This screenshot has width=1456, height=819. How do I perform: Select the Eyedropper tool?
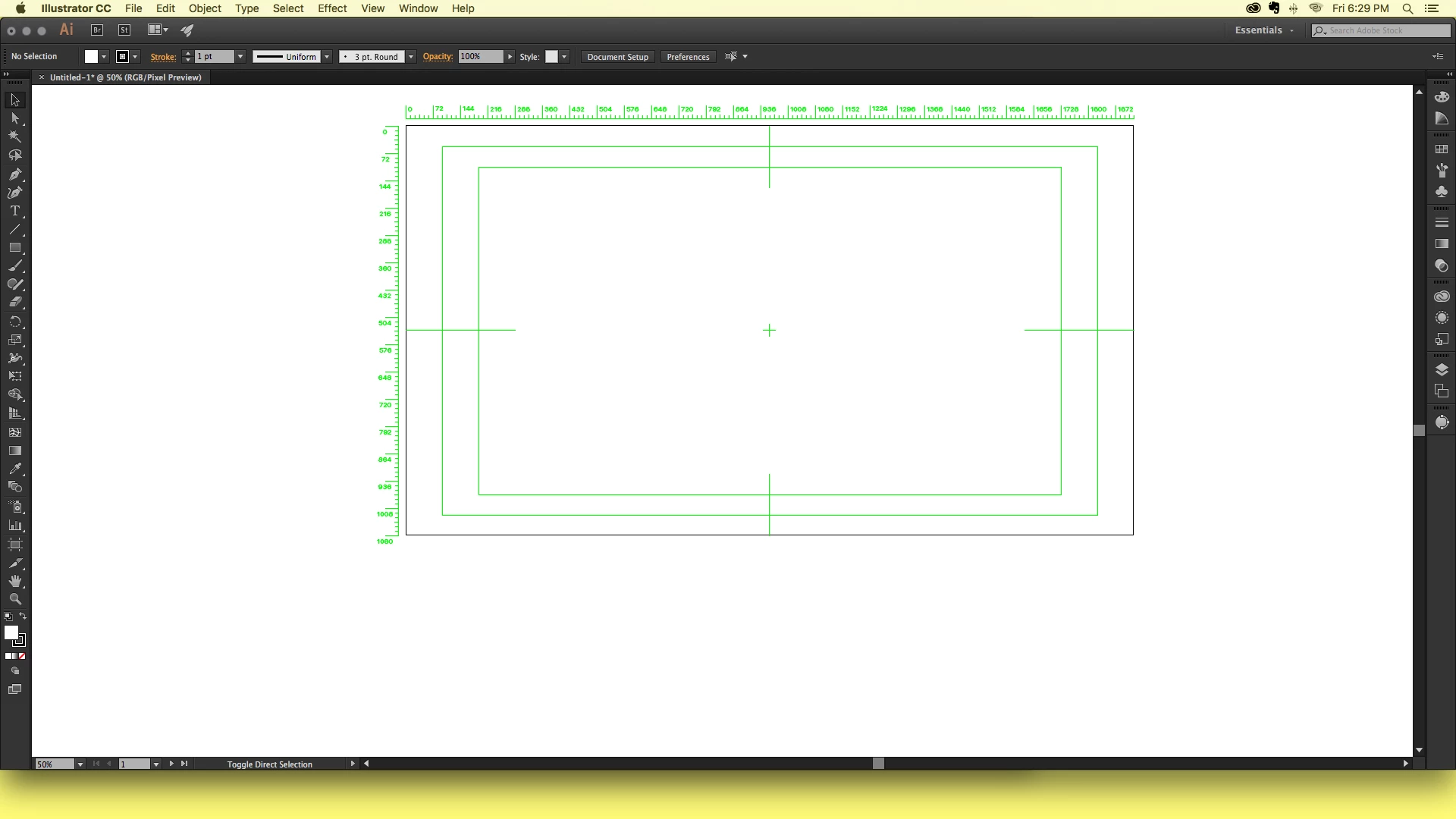tap(14, 469)
